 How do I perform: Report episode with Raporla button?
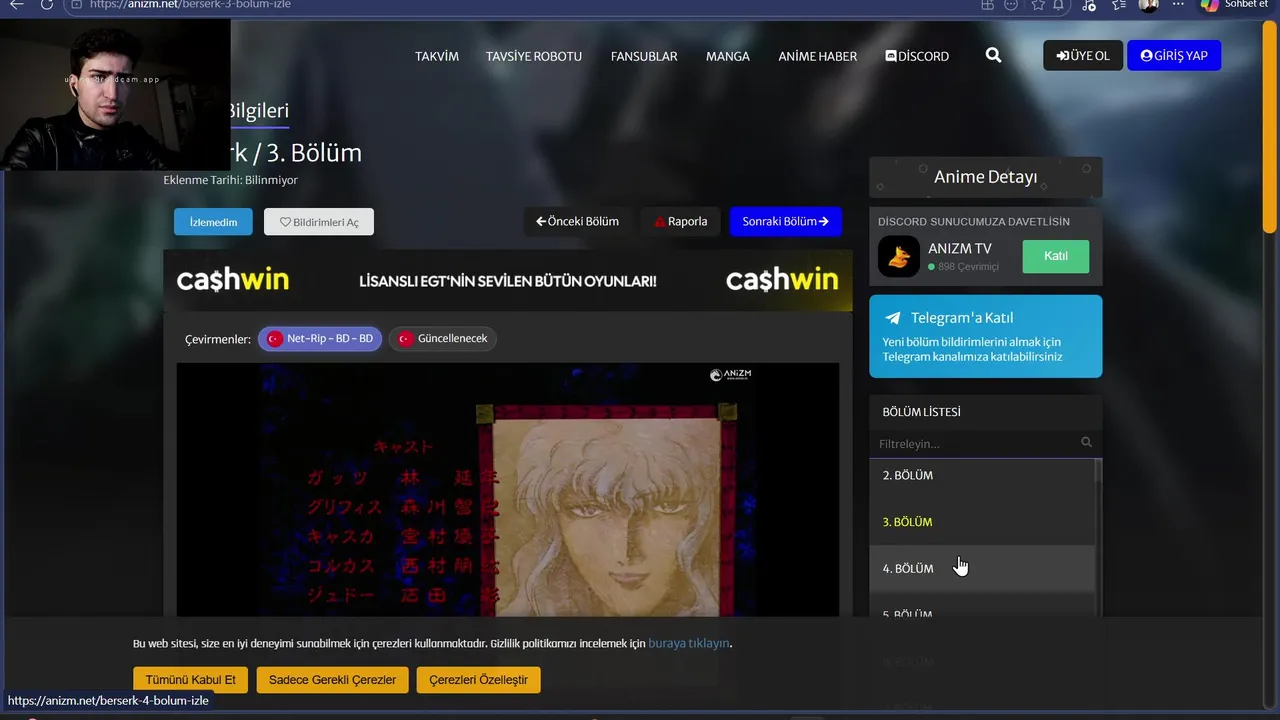pos(680,221)
